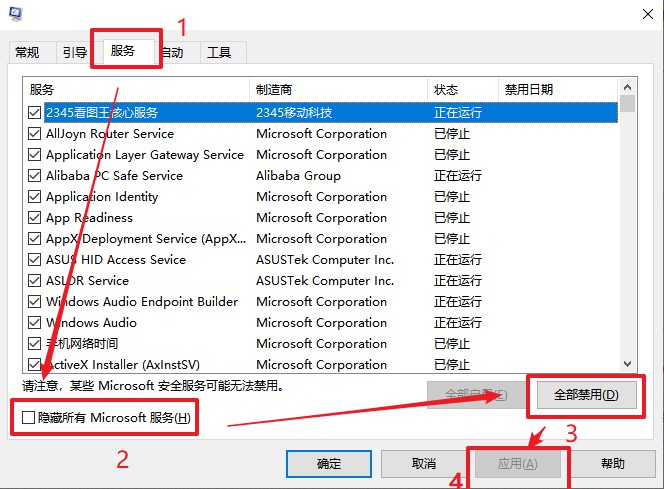This screenshot has height=489, width=664.
Task: Select Application Layer Gateway Service row name
Action: pos(145,155)
